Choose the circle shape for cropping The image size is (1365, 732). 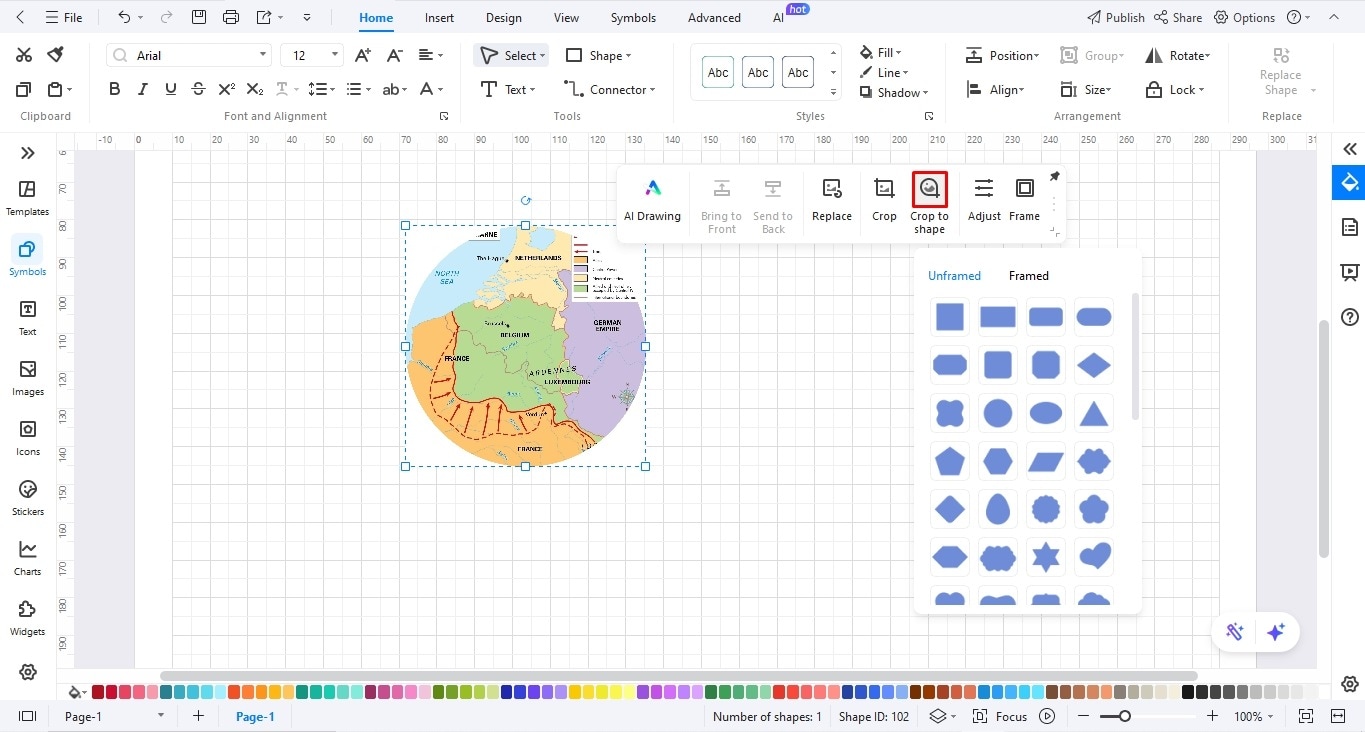(x=998, y=413)
